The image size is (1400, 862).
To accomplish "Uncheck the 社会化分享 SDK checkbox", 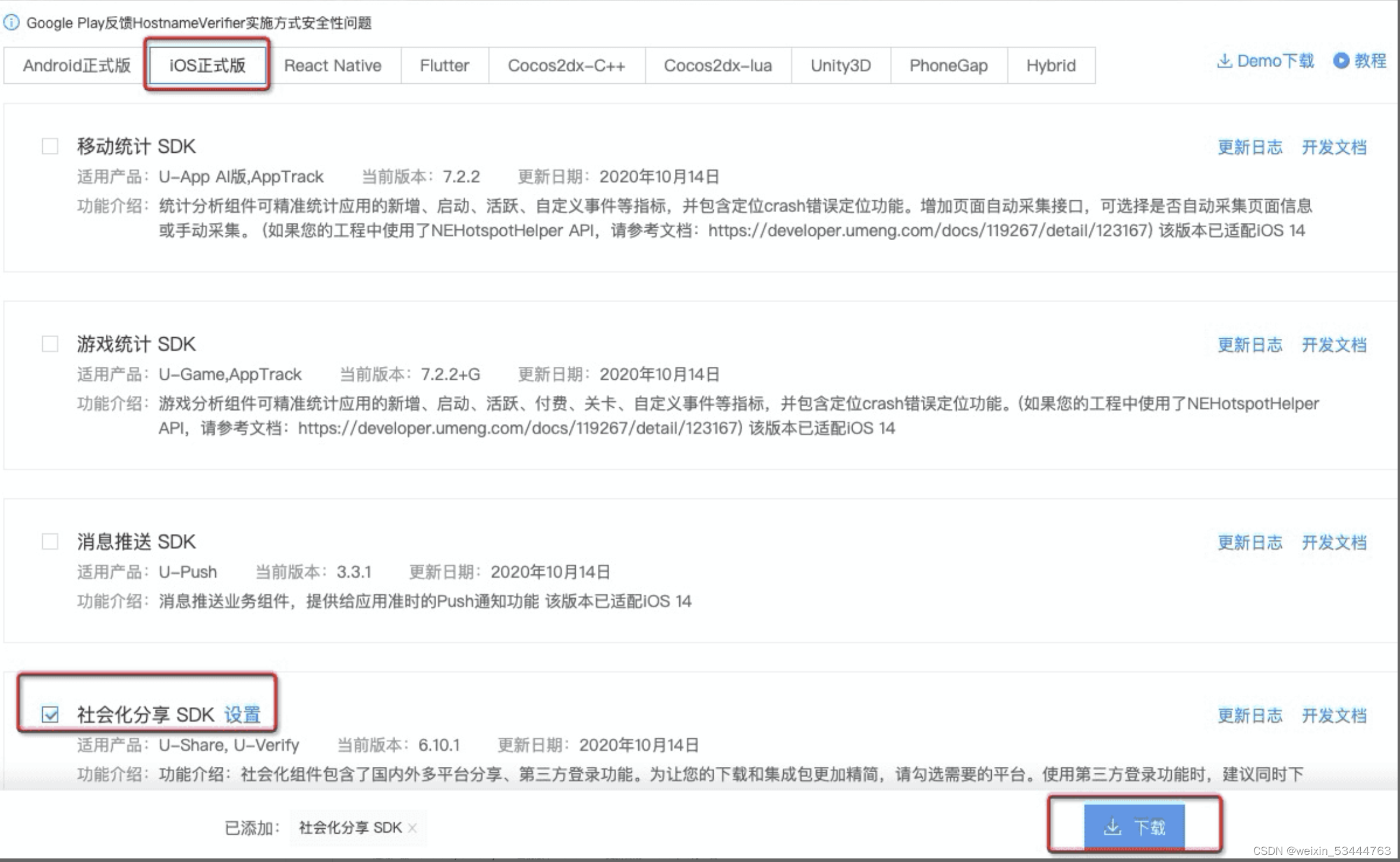I will coord(50,714).
